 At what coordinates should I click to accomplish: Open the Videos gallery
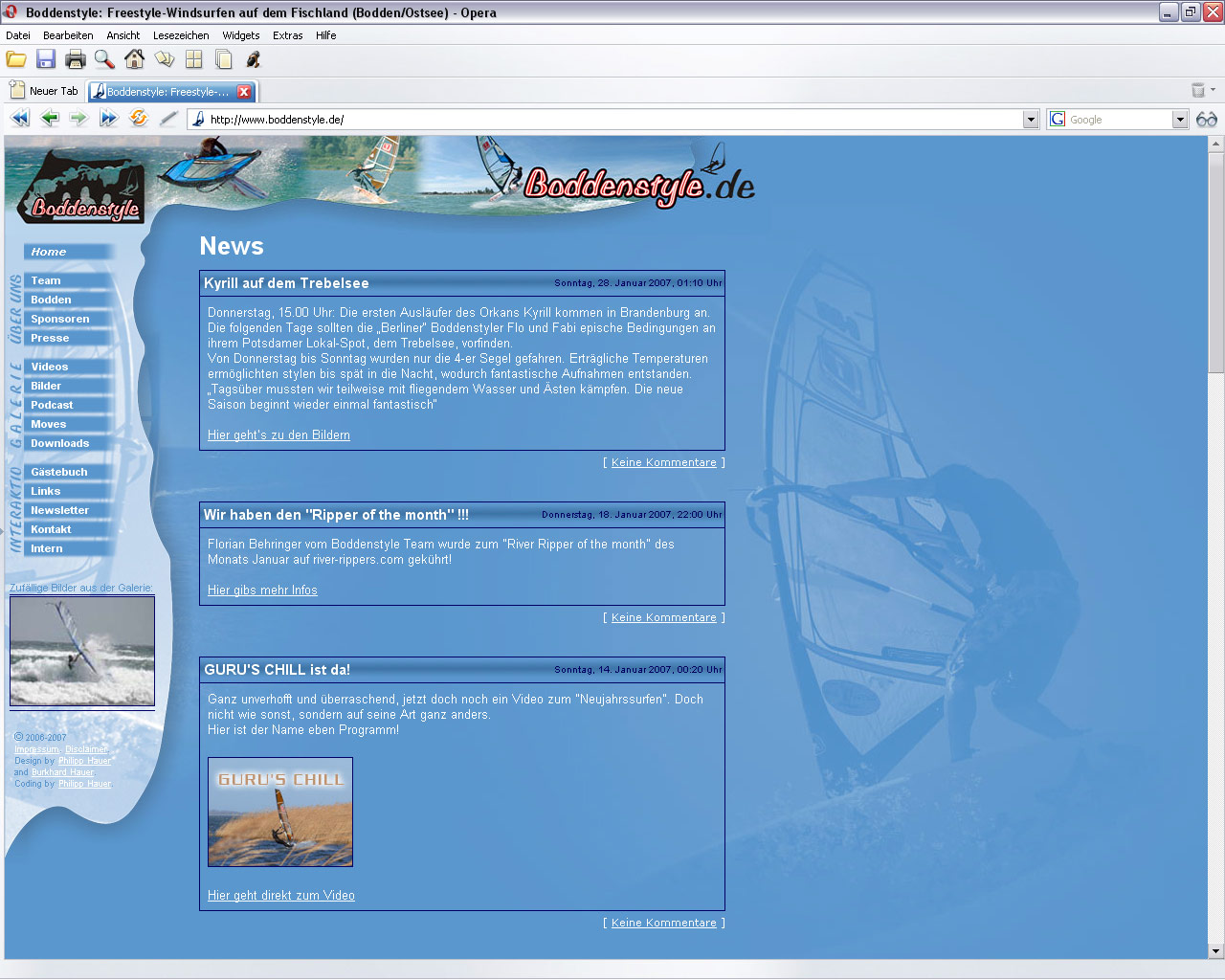coord(69,367)
